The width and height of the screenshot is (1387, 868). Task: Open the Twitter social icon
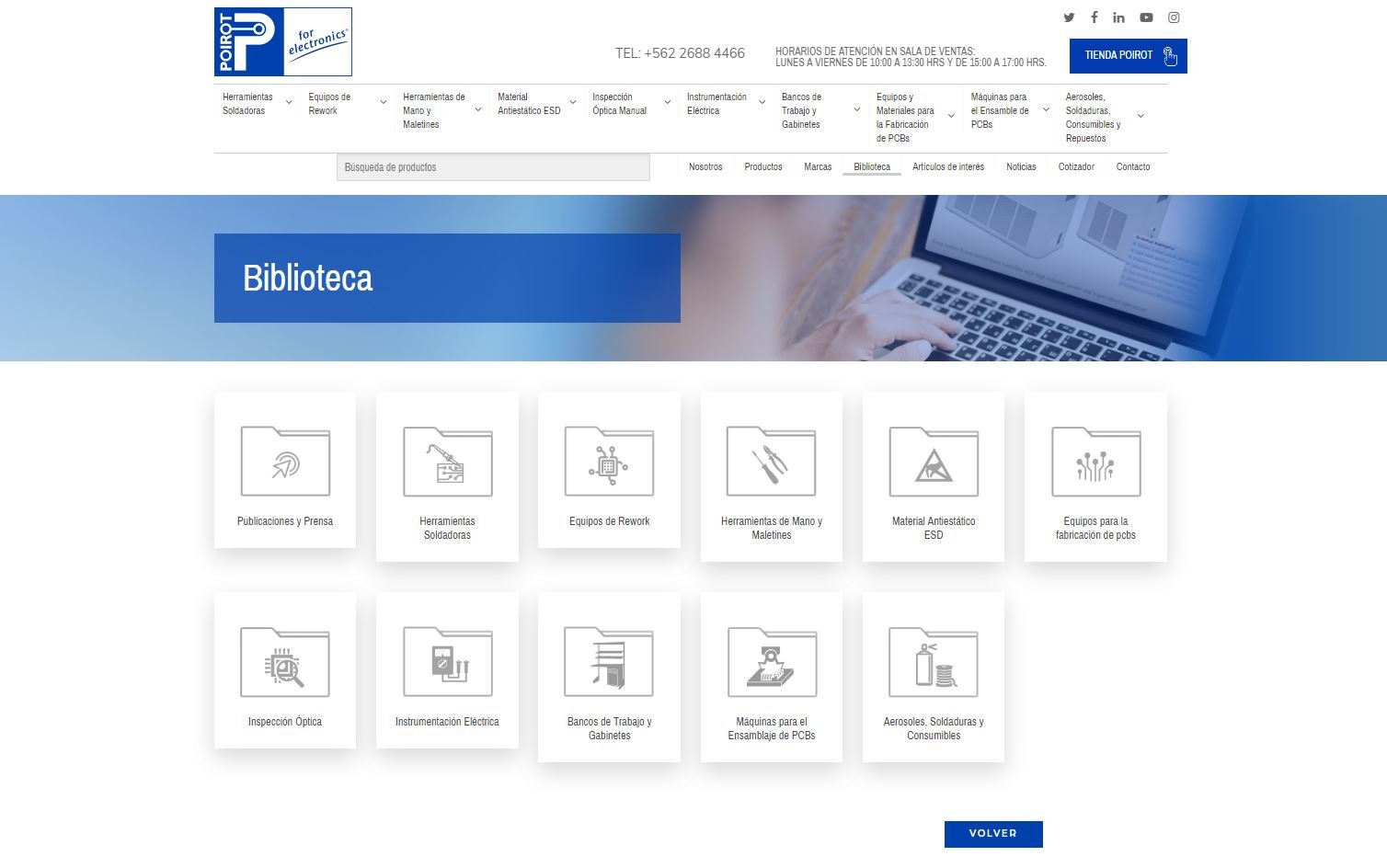point(1069,17)
